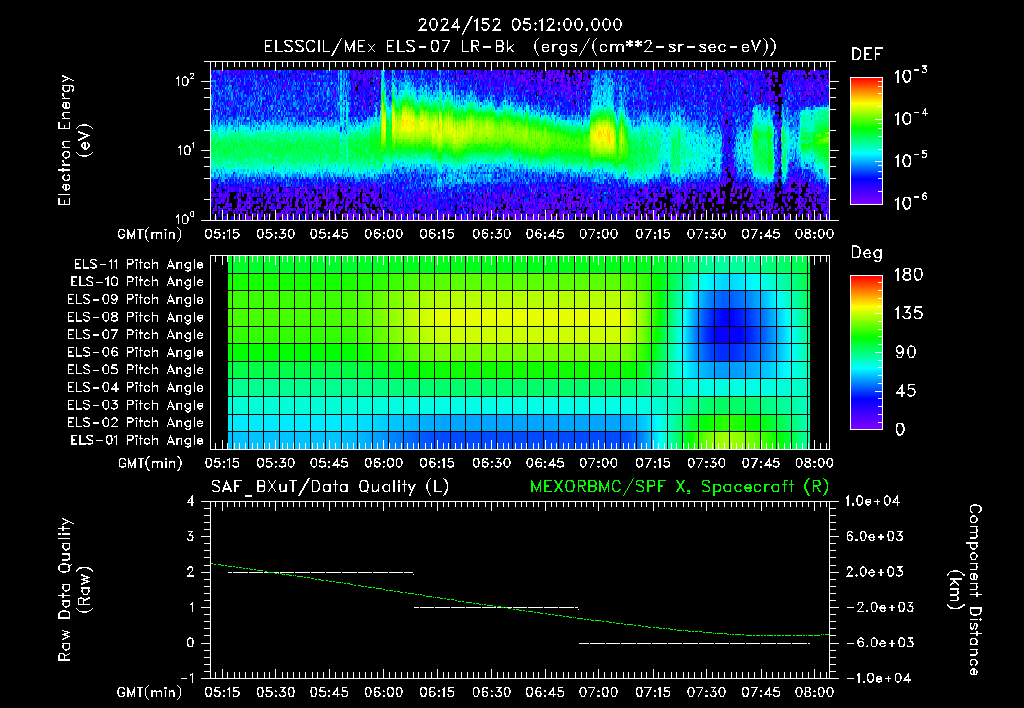
Task: Click 06:00 tick under the electron spectrogram
Action: (383, 234)
